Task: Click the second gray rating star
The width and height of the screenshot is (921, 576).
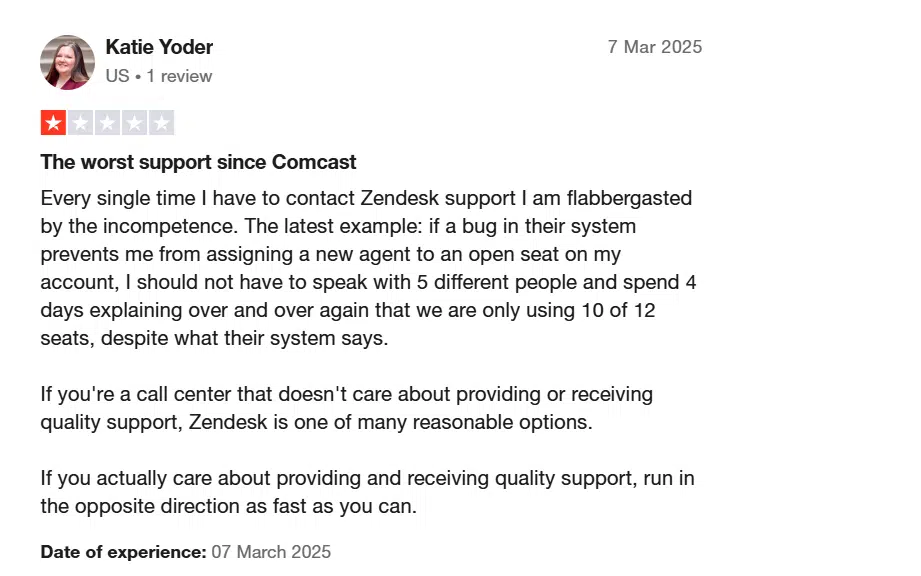Action: (80, 123)
